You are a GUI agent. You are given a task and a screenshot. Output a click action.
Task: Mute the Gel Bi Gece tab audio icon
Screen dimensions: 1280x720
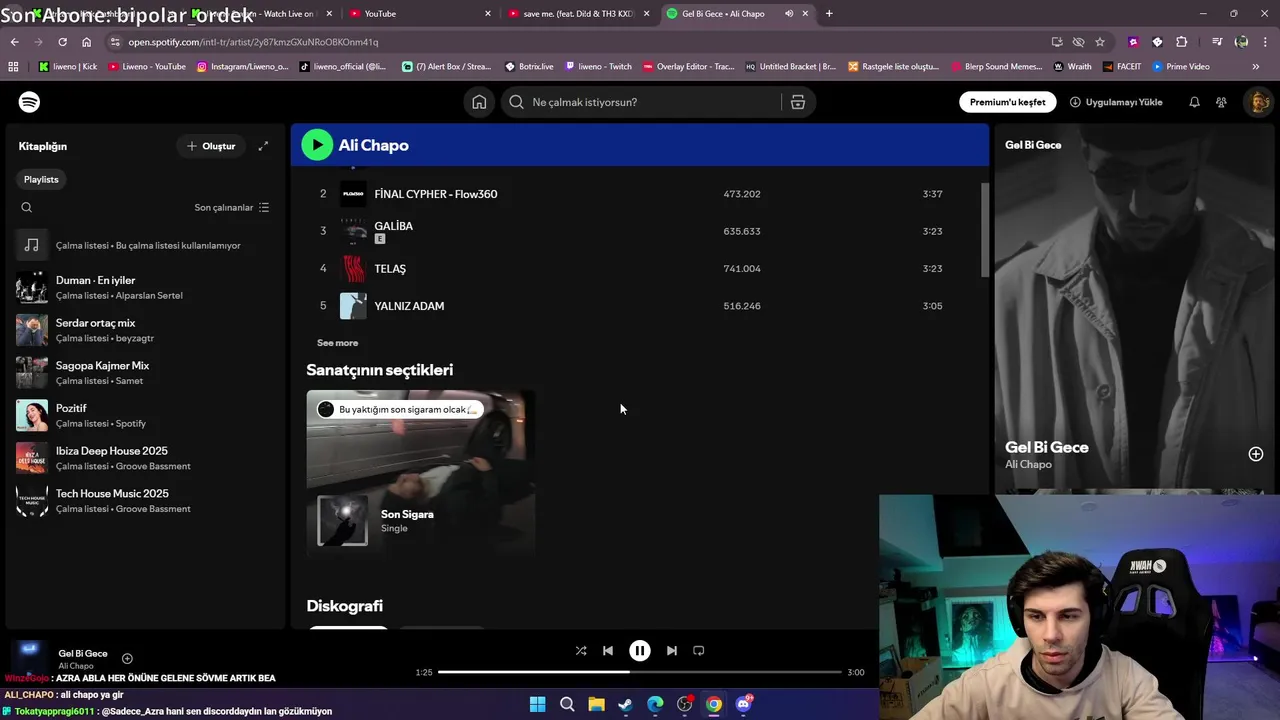789,14
